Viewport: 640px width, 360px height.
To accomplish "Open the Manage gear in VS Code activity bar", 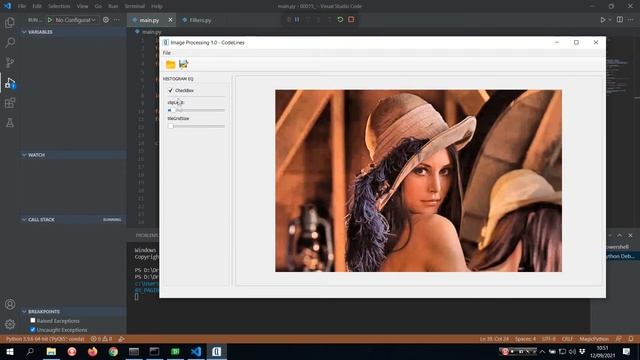I will pos(10,324).
